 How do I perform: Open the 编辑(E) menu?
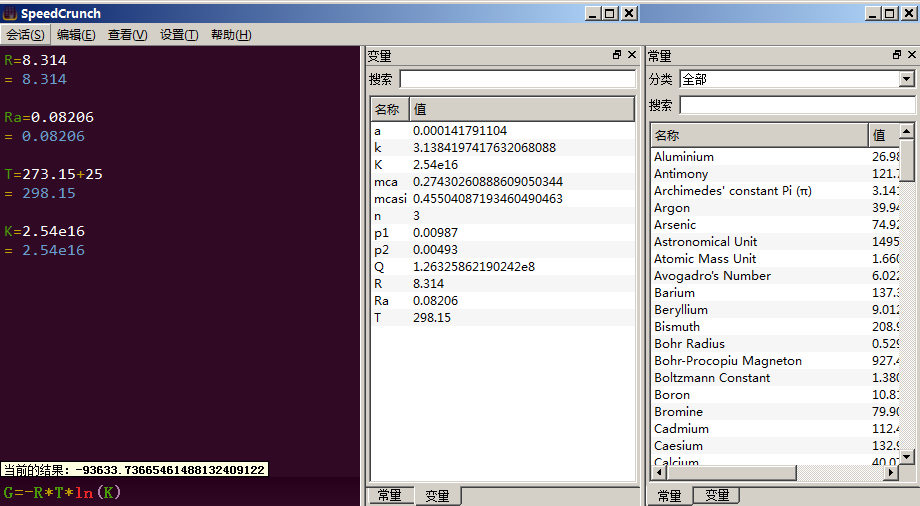click(x=76, y=35)
